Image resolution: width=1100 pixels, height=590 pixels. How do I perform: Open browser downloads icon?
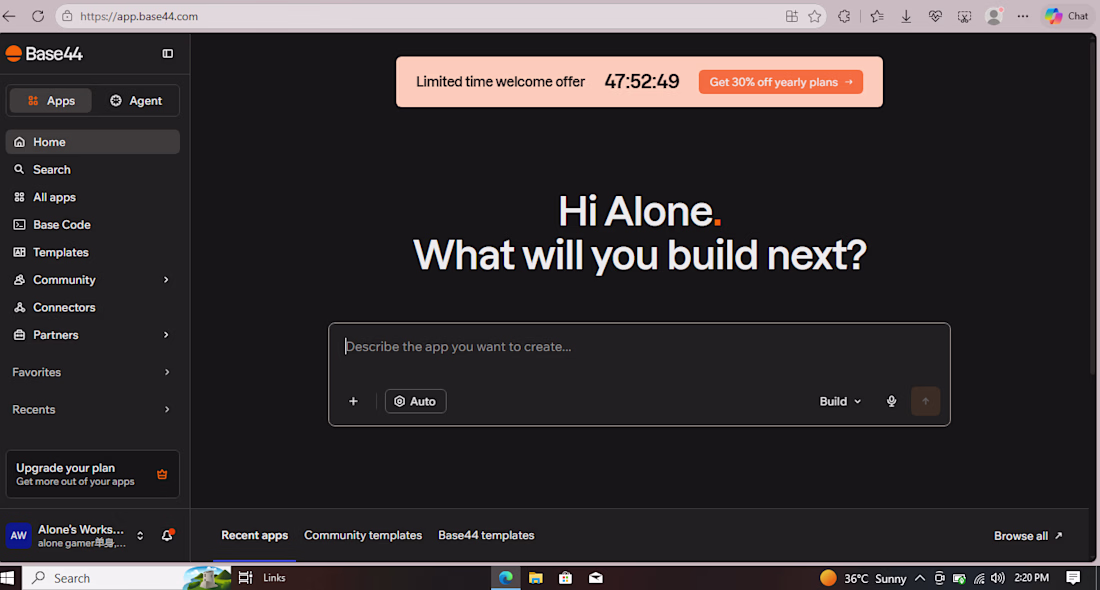point(906,16)
